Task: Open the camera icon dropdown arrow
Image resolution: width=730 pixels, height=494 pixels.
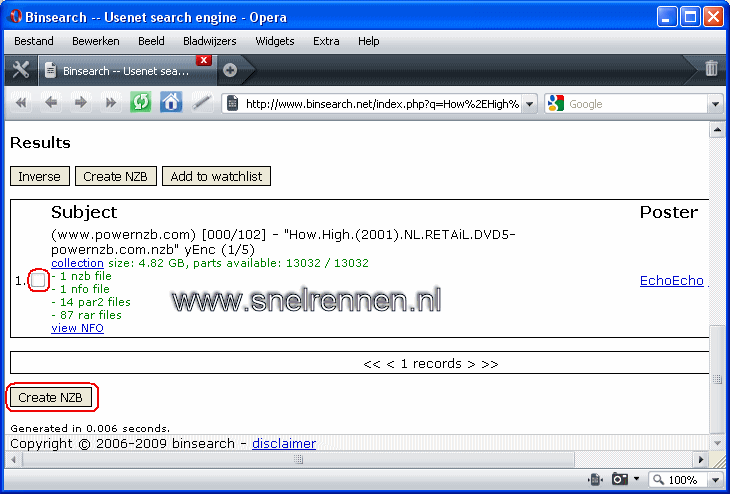Action: pos(636,479)
